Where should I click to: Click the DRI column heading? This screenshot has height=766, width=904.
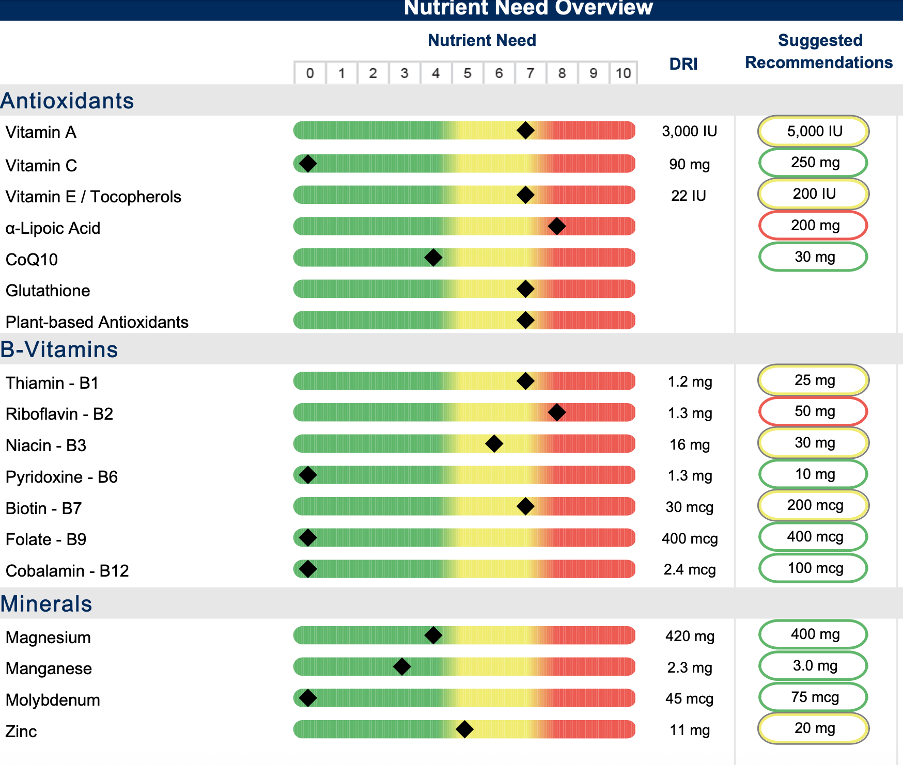683,64
